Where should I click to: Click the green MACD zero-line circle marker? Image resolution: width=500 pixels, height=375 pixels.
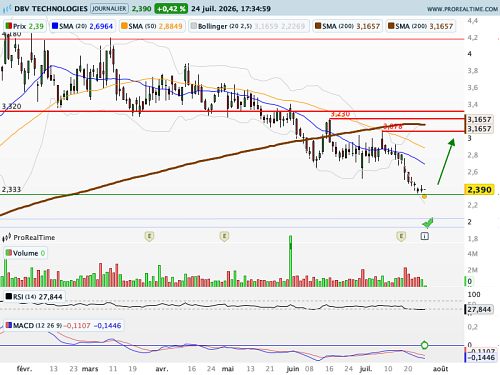pos(424,345)
